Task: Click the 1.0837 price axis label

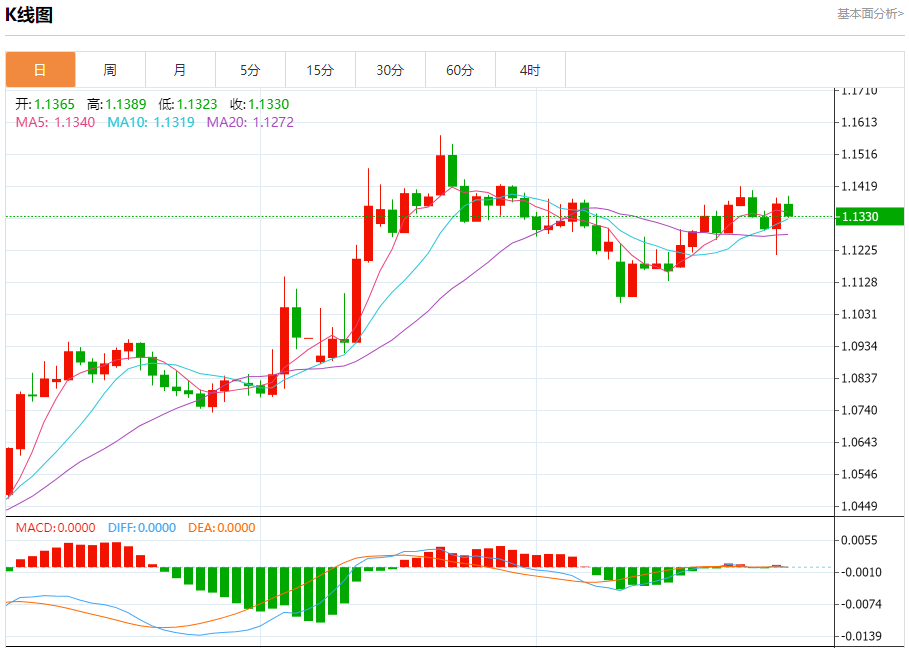Action: 860,378
